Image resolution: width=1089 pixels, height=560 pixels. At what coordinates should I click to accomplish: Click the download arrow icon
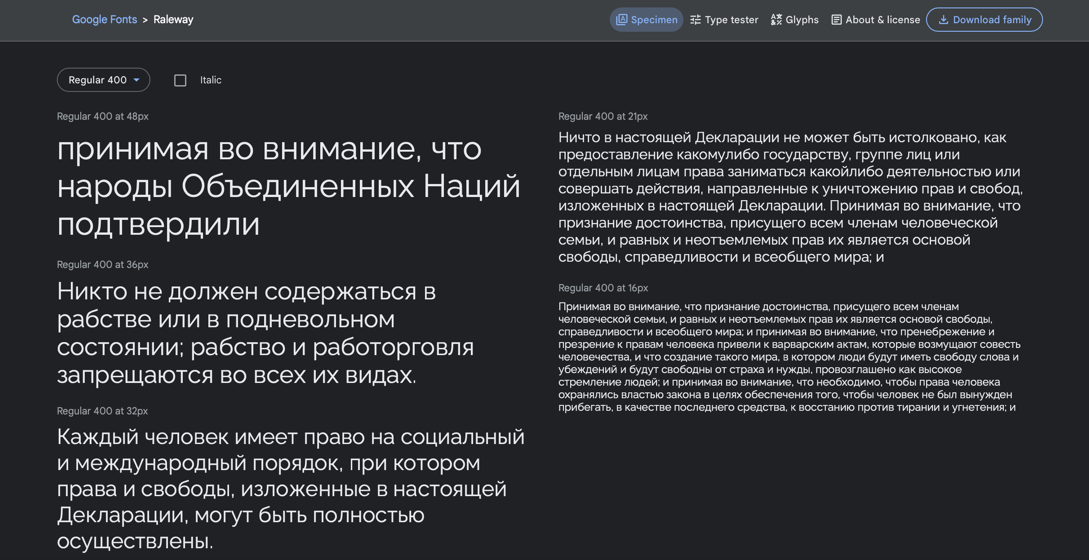[x=943, y=20]
